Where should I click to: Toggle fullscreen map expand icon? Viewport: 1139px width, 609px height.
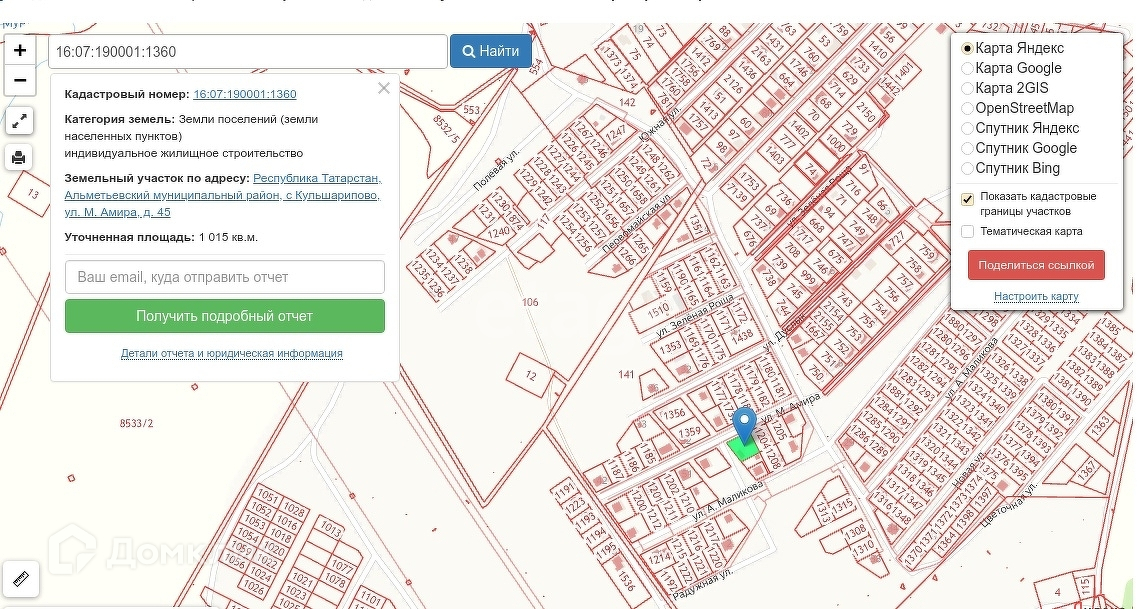tap(20, 122)
